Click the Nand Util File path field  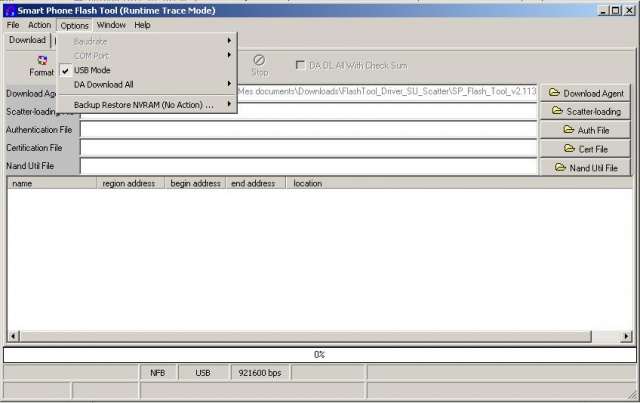point(309,166)
